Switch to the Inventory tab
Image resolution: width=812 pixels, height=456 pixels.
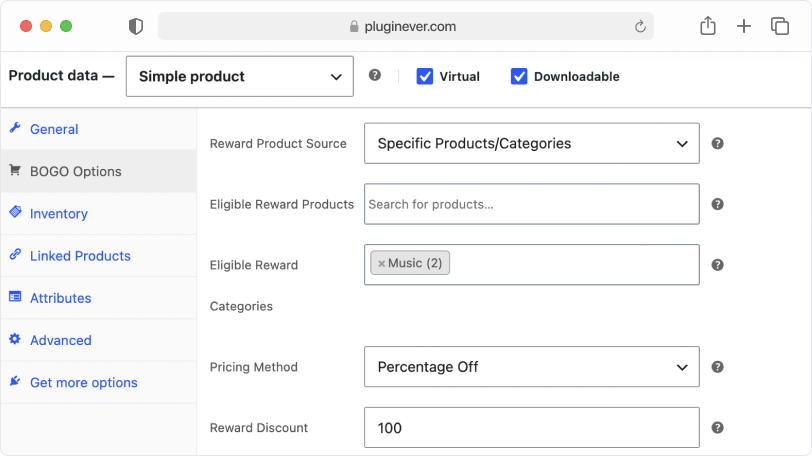coord(98,214)
